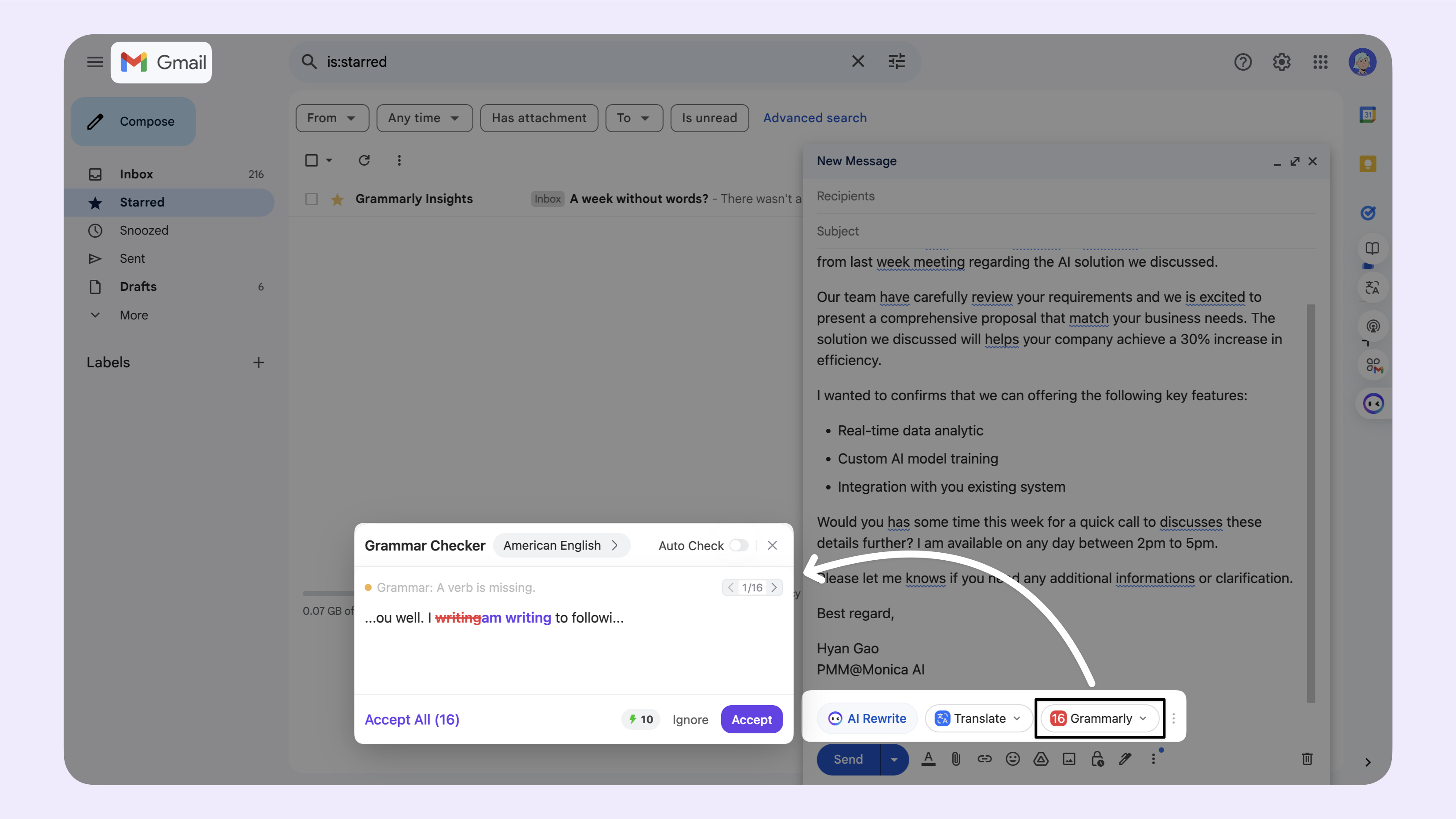Go to next grammar issue
This screenshot has height=819, width=1456.
(774, 588)
